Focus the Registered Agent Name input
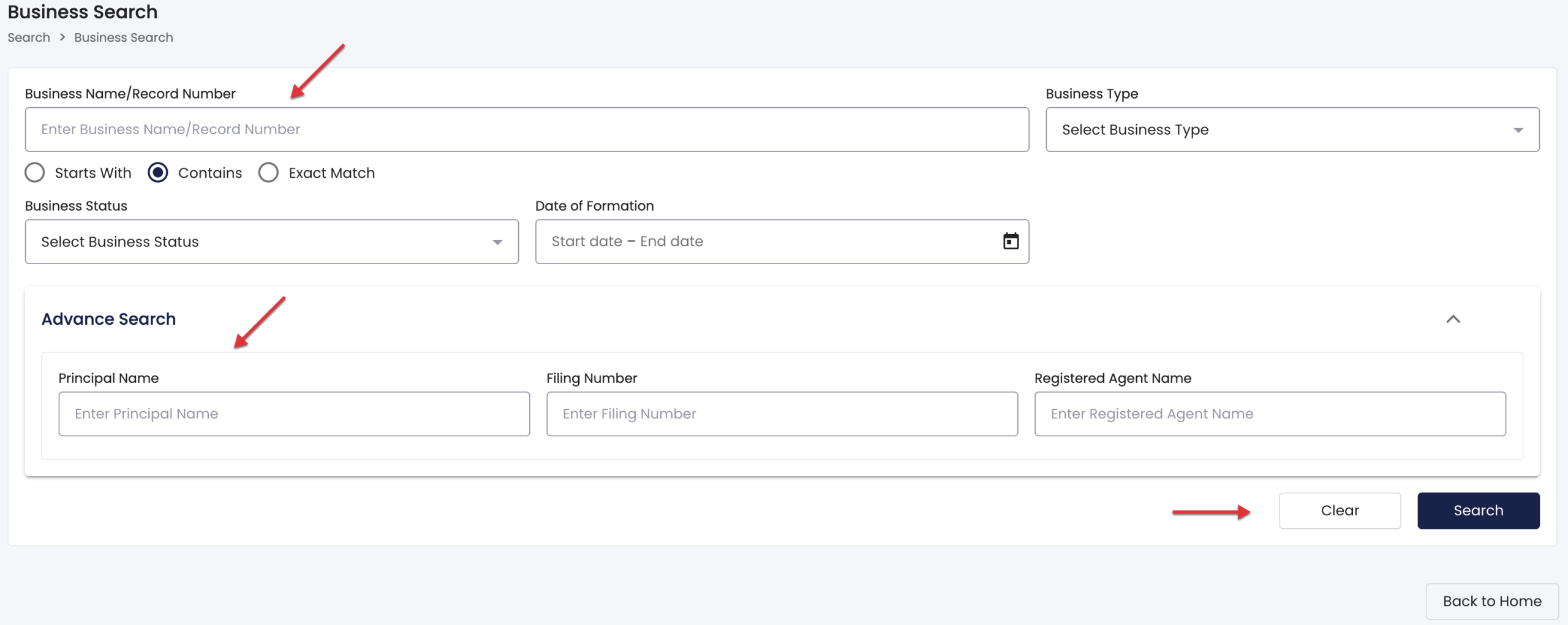 [1270, 414]
